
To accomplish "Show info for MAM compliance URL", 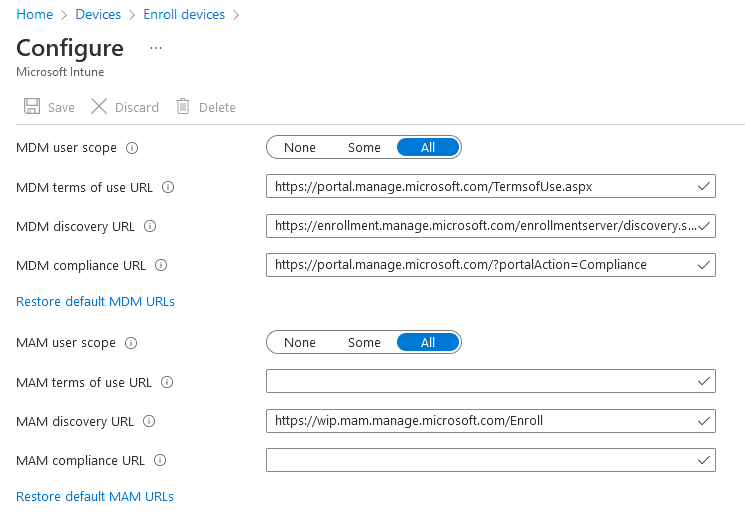I will pos(160,460).
